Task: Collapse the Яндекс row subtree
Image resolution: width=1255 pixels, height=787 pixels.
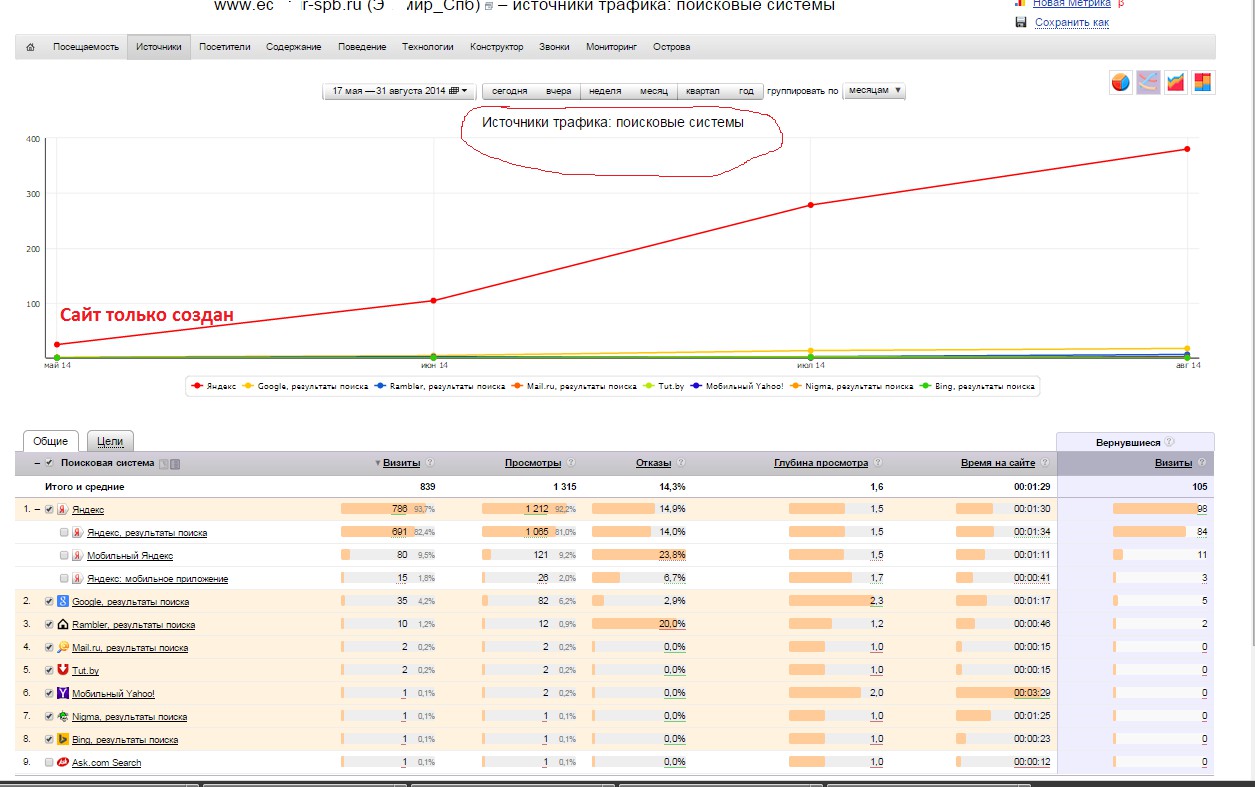Action: pyautogui.click(x=37, y=509)
